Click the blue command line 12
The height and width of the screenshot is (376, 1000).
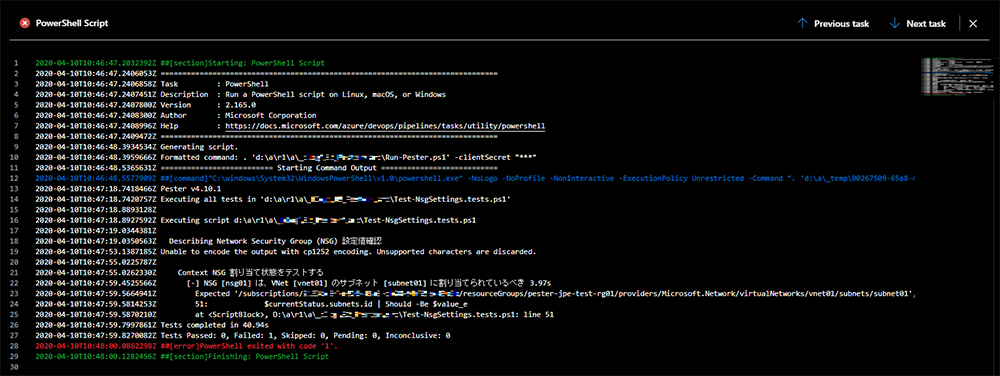pyautogui.click(x=475, y=178)
